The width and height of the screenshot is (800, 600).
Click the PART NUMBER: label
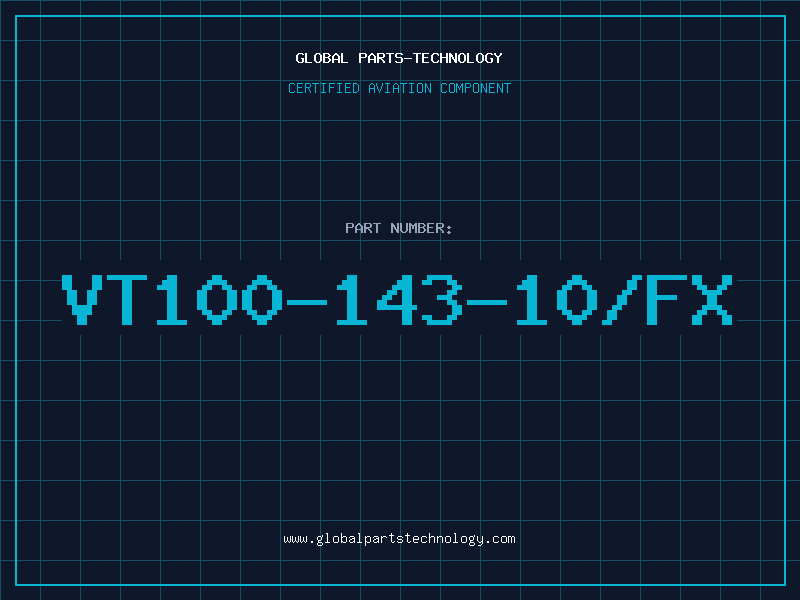tap(399, 228)
